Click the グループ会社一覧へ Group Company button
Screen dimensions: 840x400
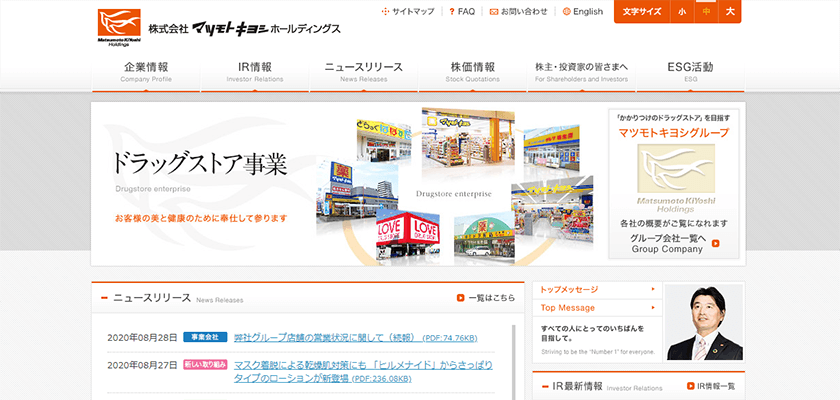pyautogui.click(x=675, y=243)
